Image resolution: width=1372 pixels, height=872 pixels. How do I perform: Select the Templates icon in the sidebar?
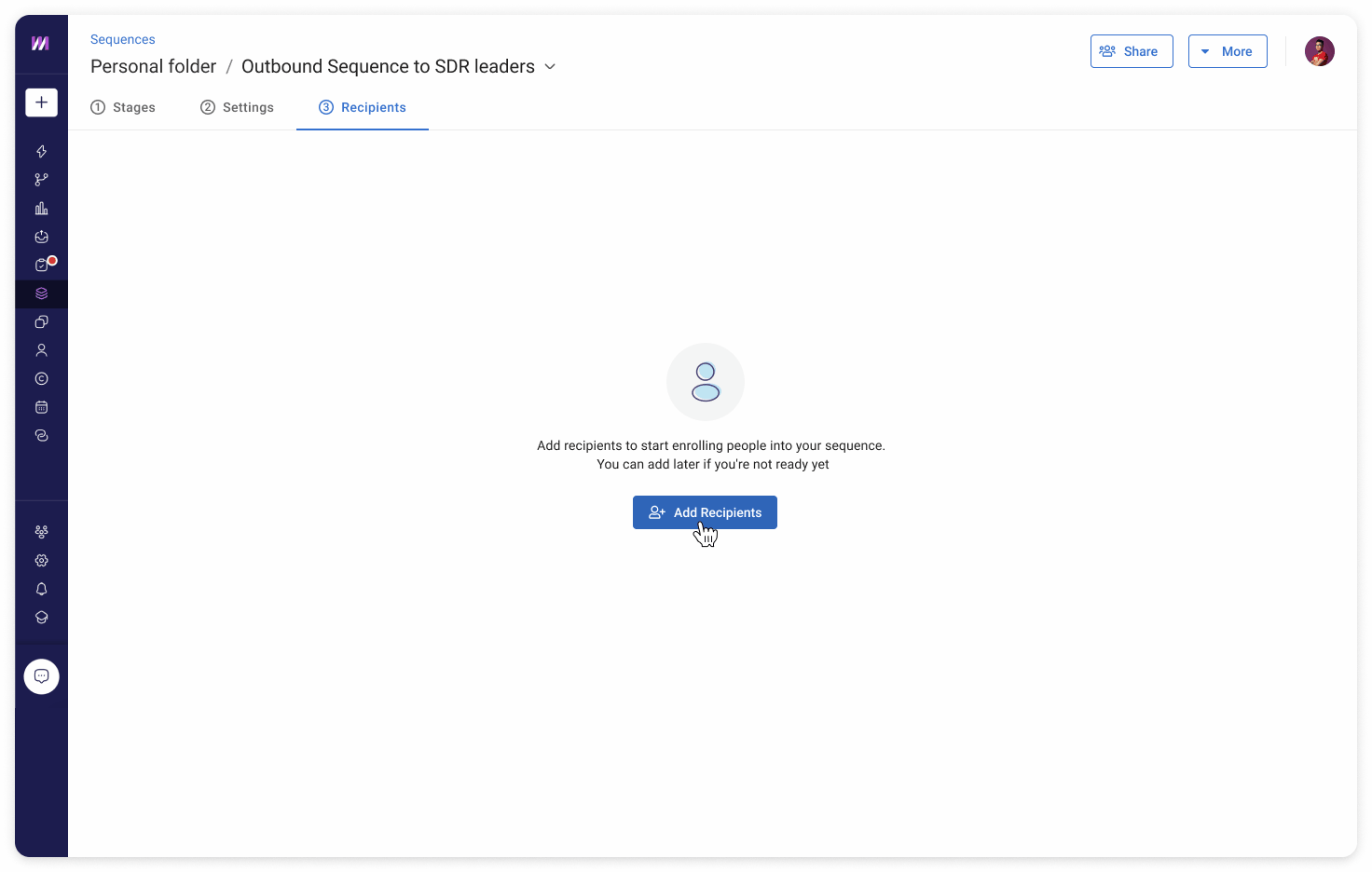pyautogui.click(x=41, y=321)
